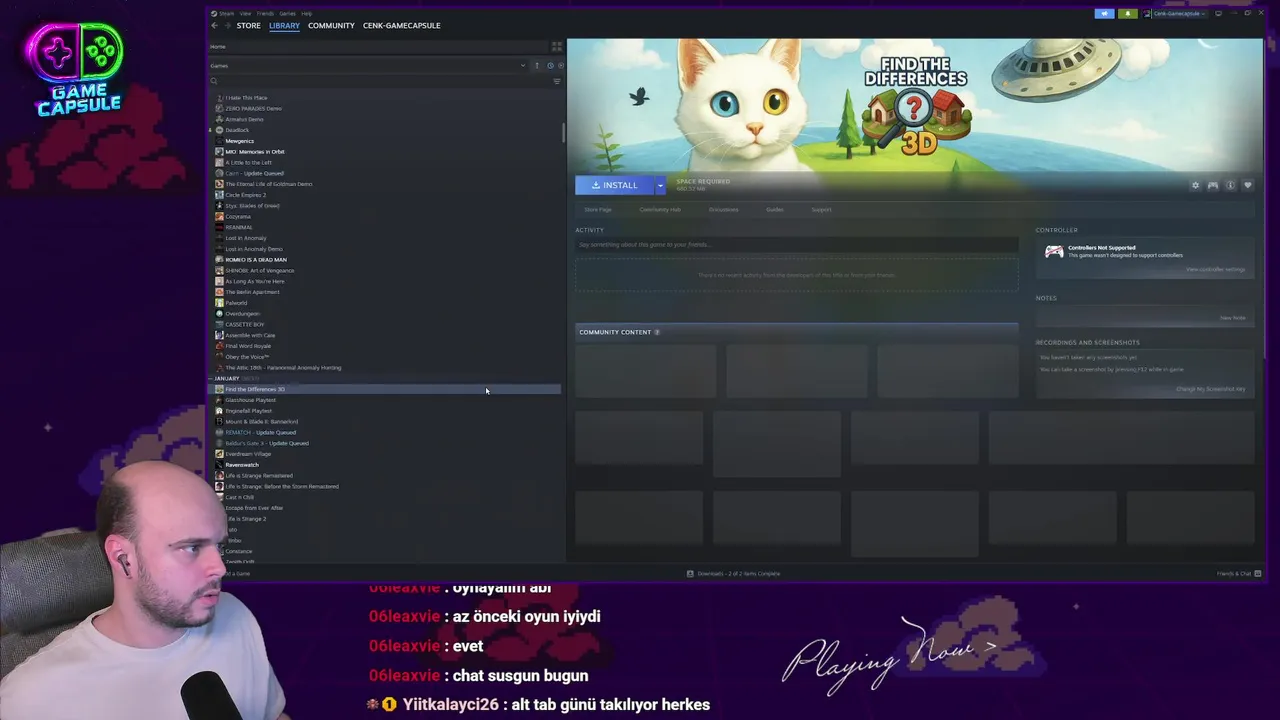Go back with the Steam back arrow
The width and height of the screenshot is (1280, 720).
point(214,25)
